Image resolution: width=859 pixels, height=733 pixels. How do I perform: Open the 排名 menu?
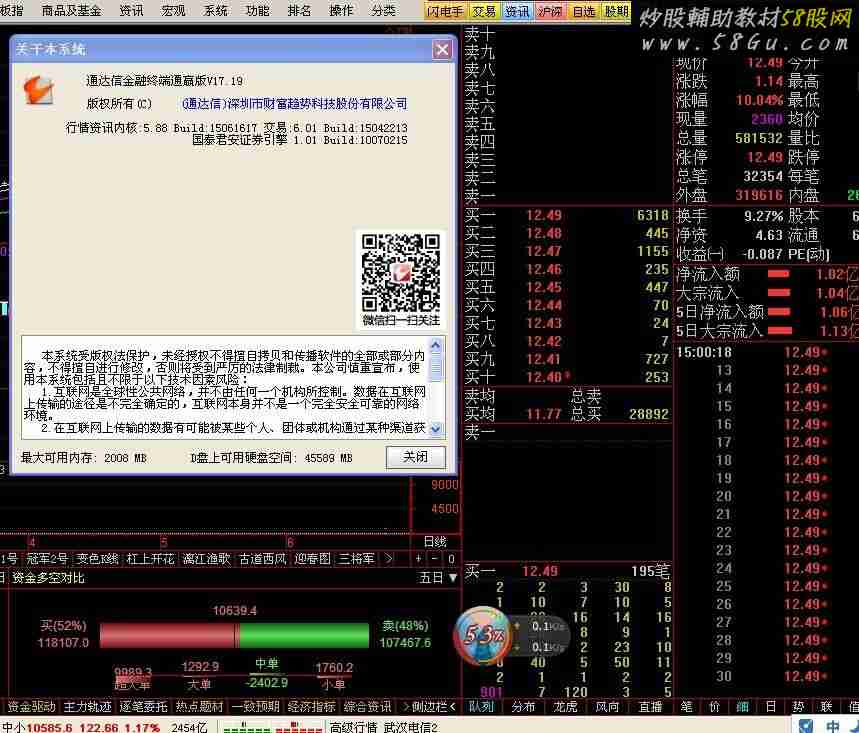tap(299, 10)
